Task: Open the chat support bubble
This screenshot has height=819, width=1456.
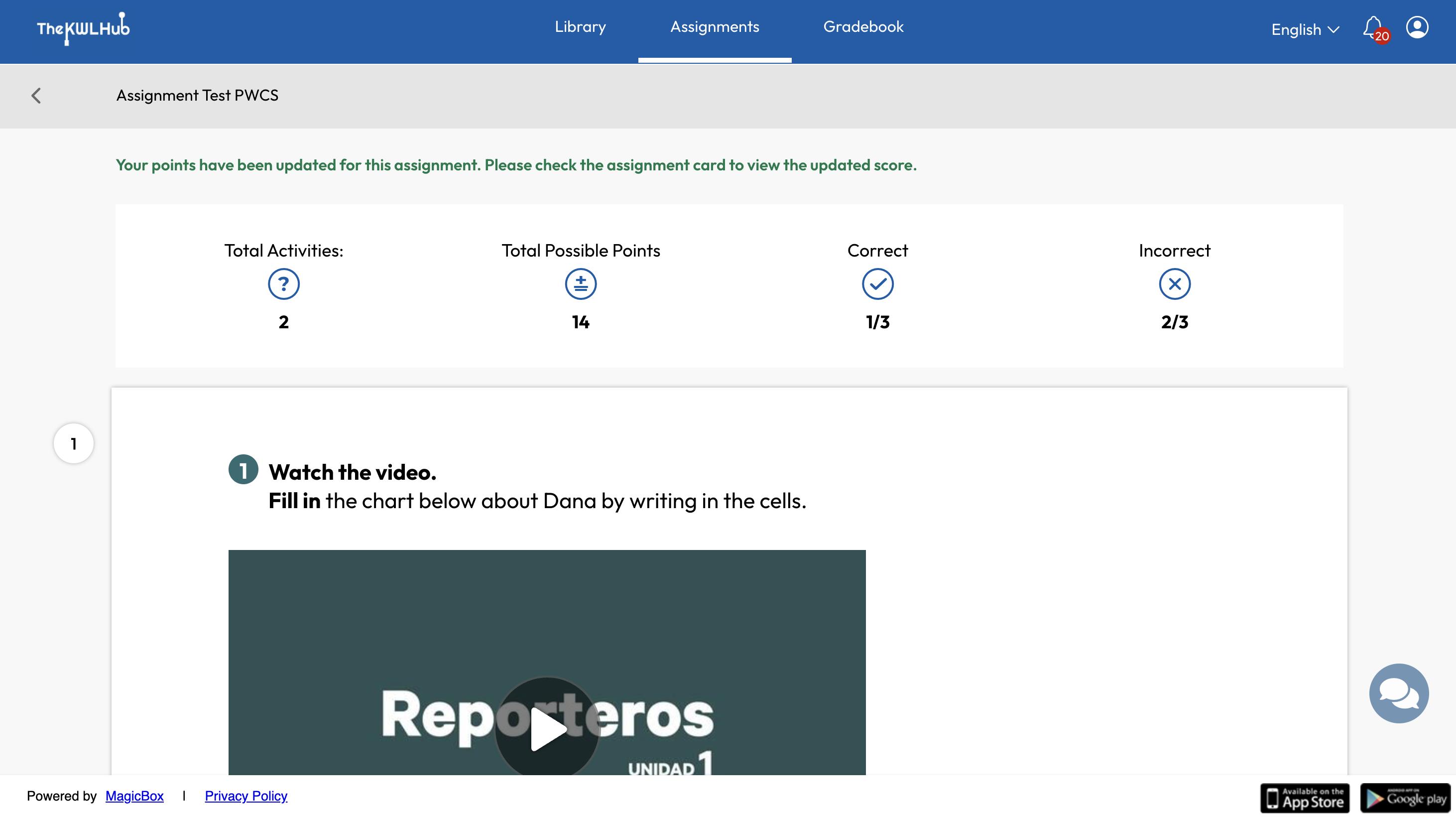Action: pos(1398,693)
